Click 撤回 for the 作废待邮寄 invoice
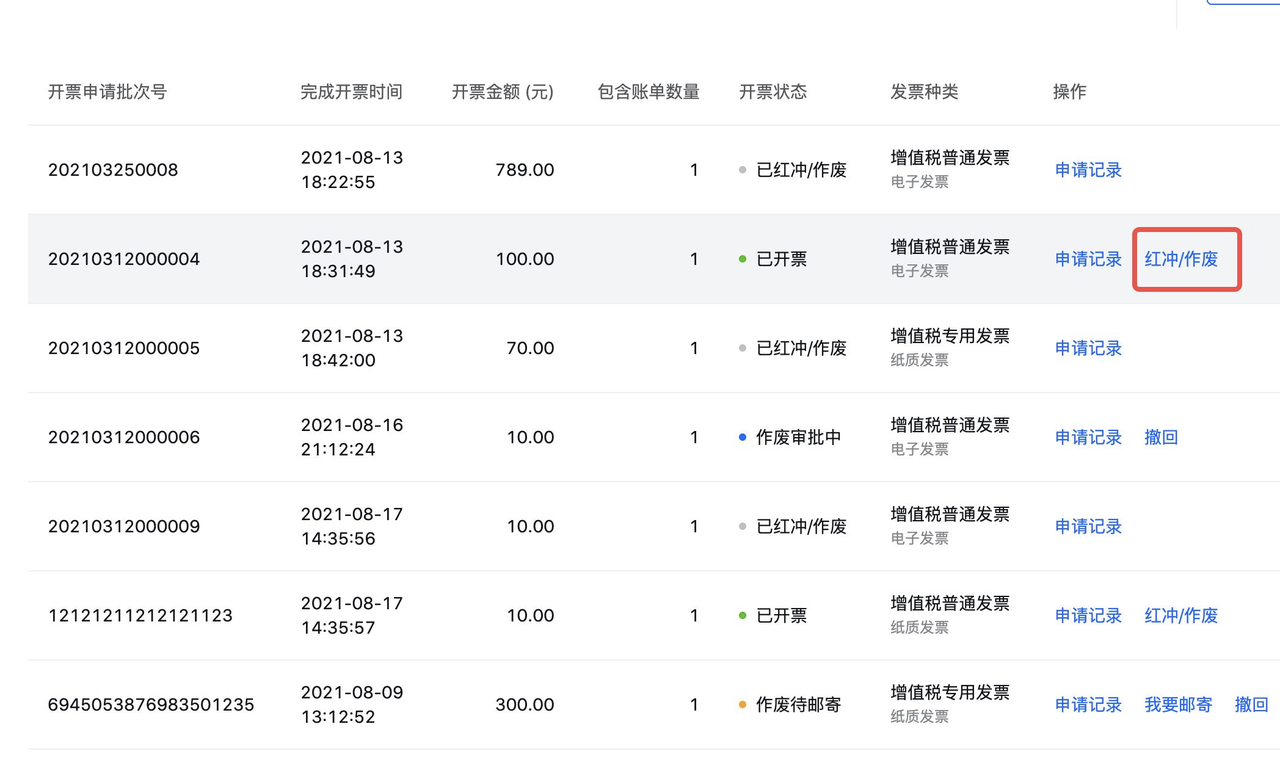The width and height of the screenshot is (1280, 757). pyautogui.click(x=1251, y=704)
